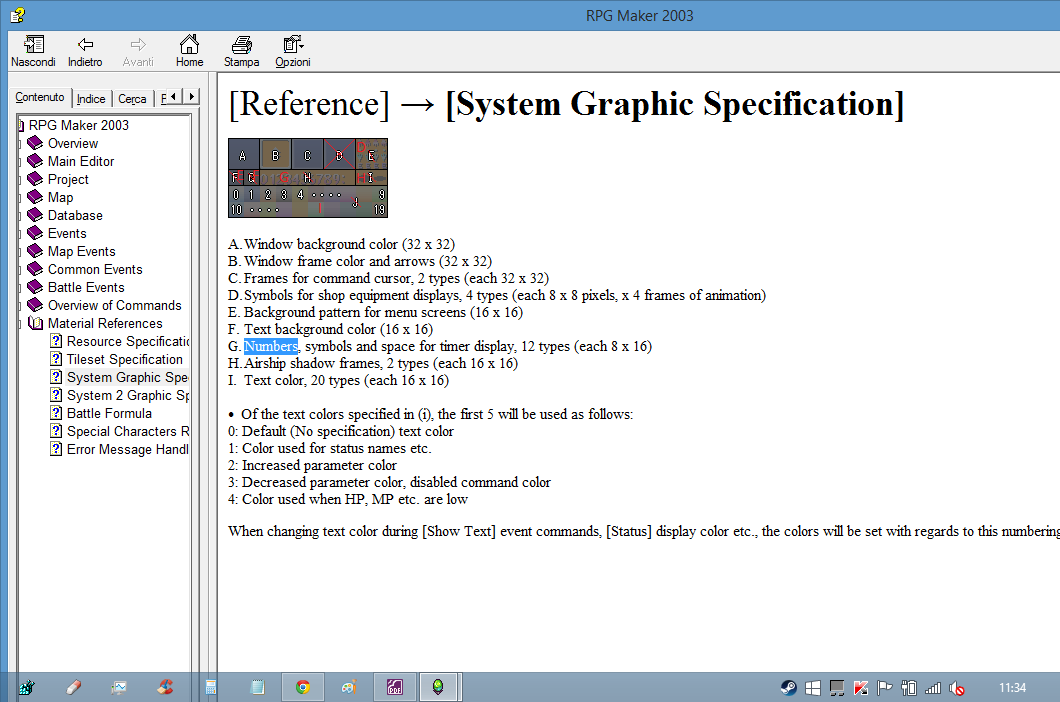
Task: Go to the Home page
Action: pyautogui.click(x=189, y=51)
